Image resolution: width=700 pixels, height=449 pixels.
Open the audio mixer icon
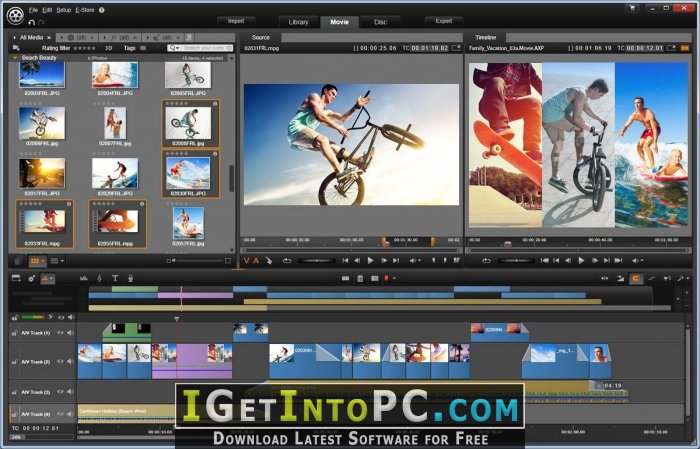point(84,278)
